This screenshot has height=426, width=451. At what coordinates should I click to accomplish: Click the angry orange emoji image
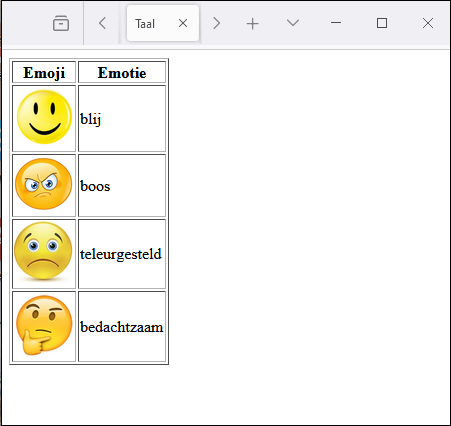pos(44,184)
